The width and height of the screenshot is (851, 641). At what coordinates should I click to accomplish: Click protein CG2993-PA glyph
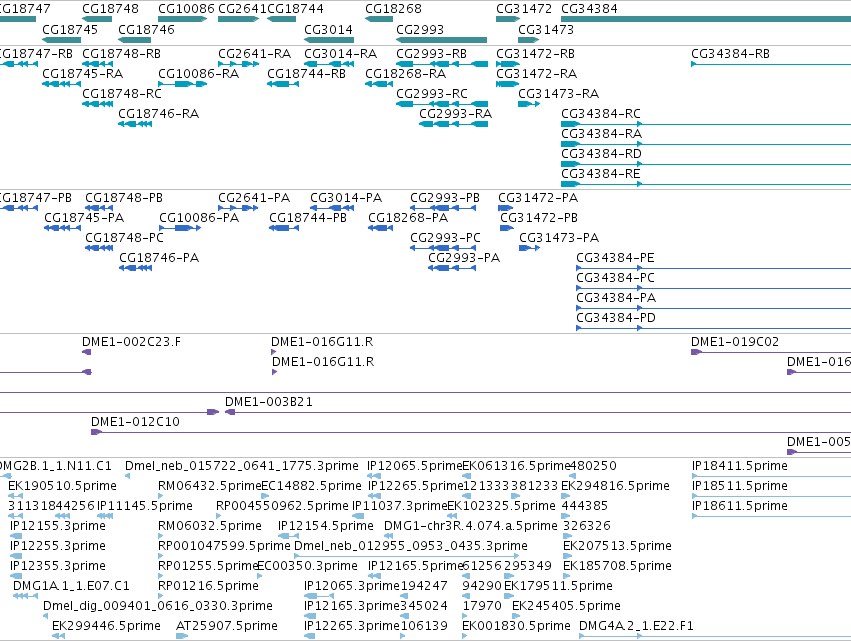point(452,268)
